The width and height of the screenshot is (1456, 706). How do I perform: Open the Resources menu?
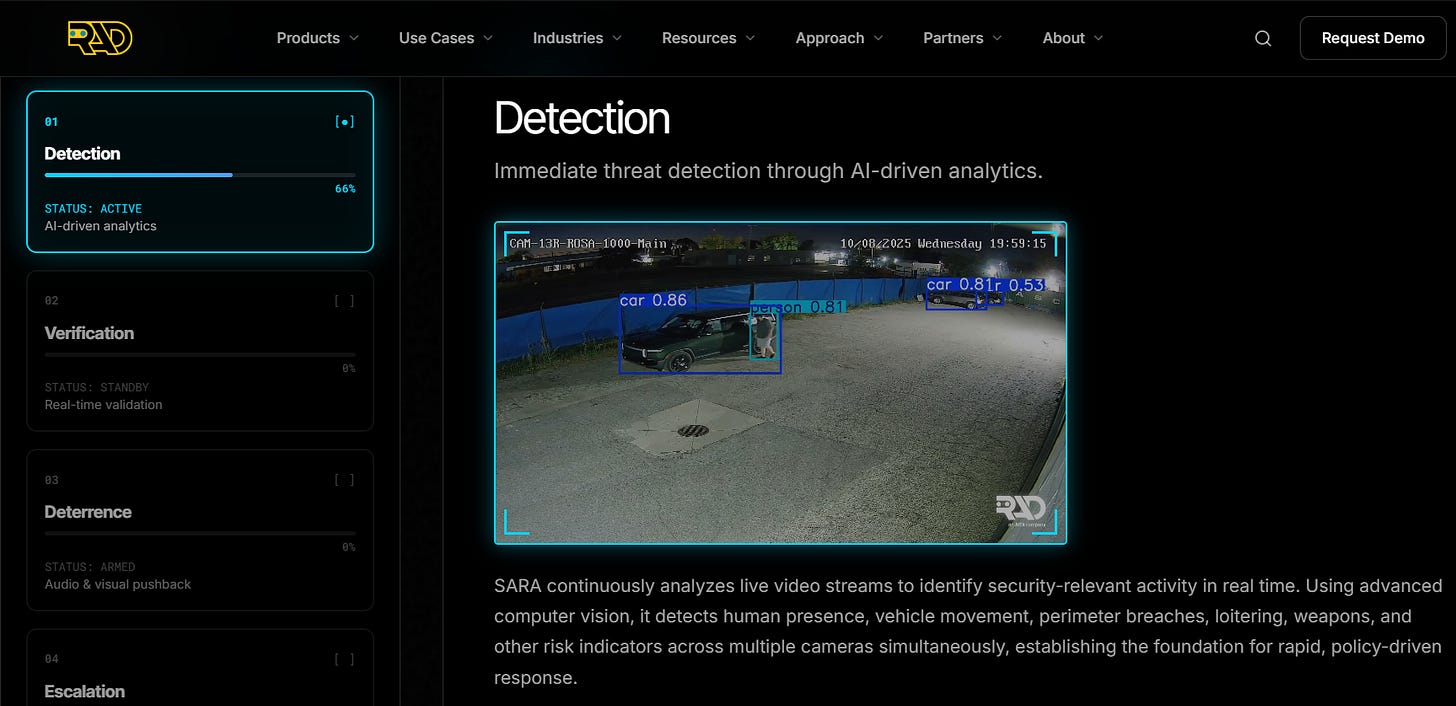tap(708, 38)
